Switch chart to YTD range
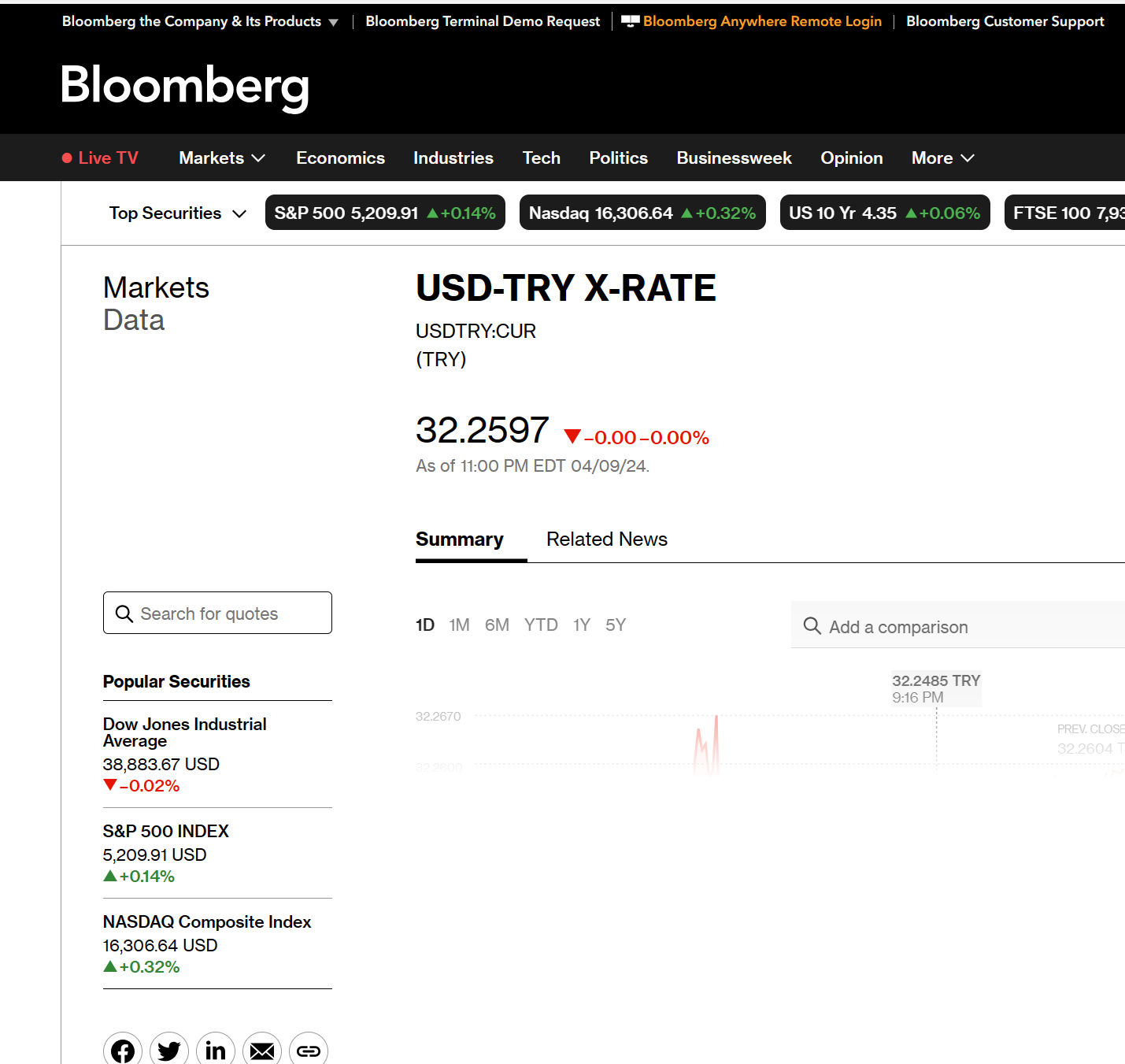The image size is (1125, 1064). (541, 625)
